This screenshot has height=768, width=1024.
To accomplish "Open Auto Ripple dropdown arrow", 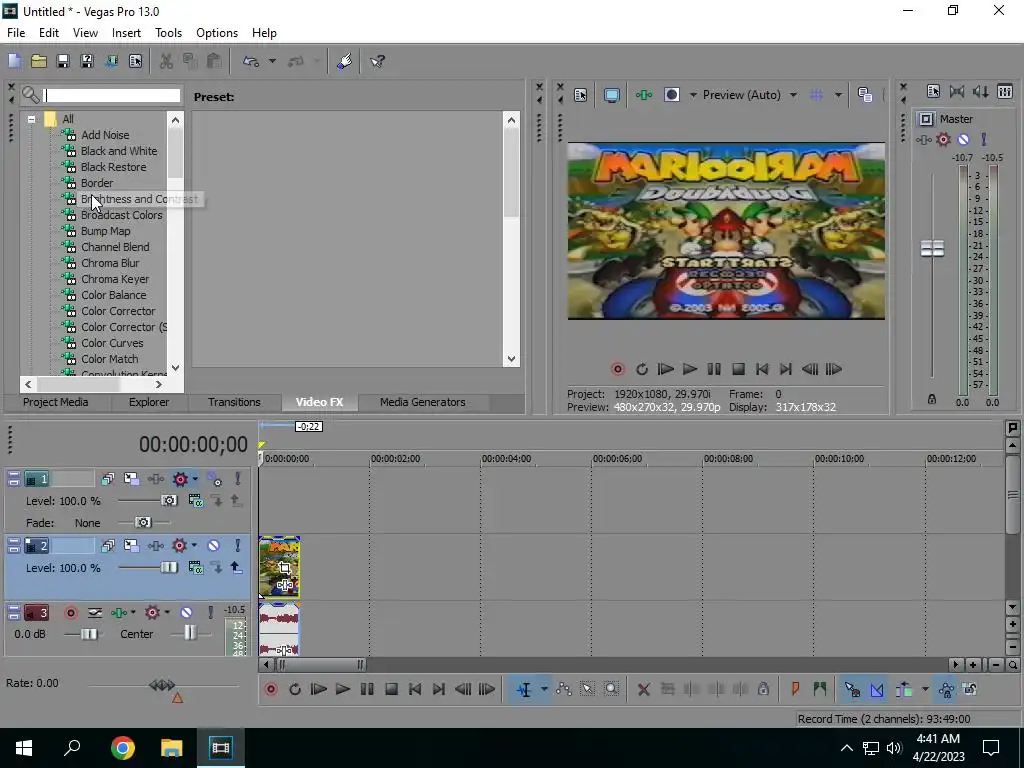I will [925, 690].
